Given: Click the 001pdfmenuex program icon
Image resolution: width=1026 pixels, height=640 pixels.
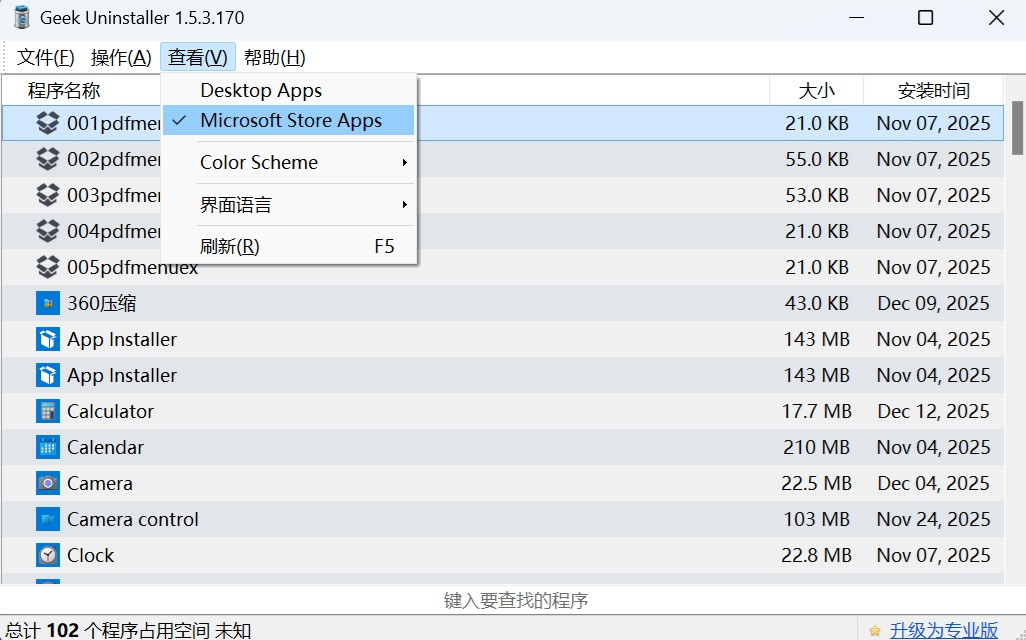Looking at the screenshot, I should point(47,123).
